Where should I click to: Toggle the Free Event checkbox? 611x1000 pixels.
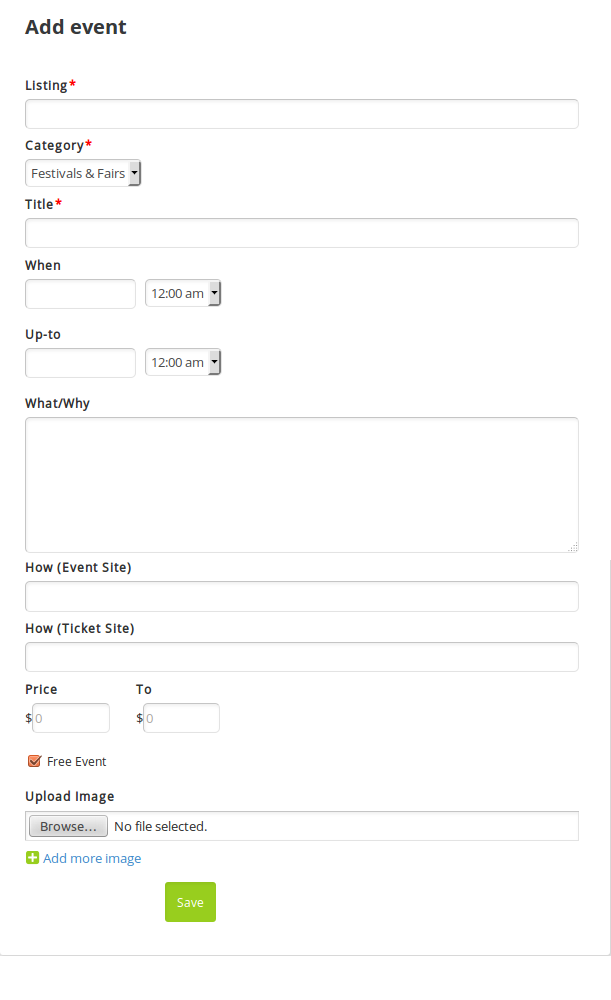click(x=34, y=762)
